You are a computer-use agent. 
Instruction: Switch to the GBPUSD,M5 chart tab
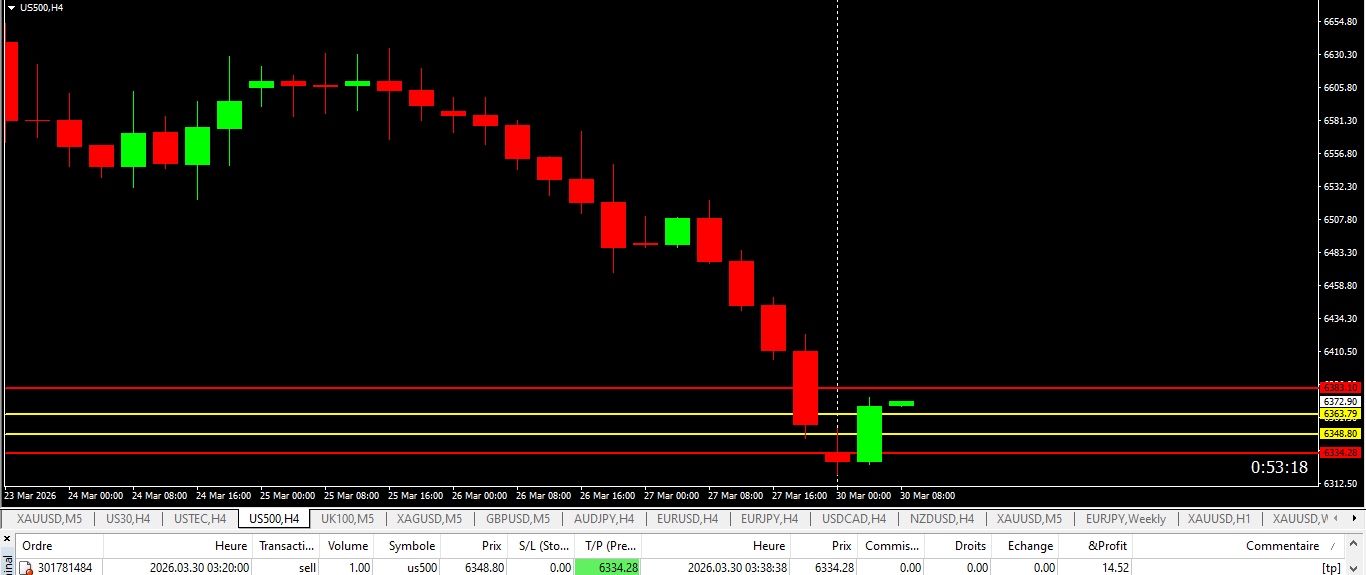[x=517, y=519]
